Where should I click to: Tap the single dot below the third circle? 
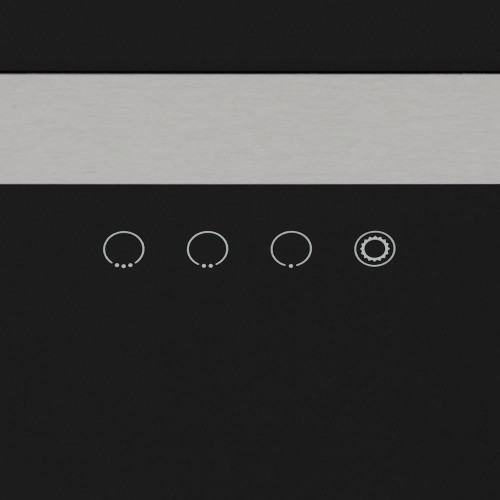[x=291, y=266]
